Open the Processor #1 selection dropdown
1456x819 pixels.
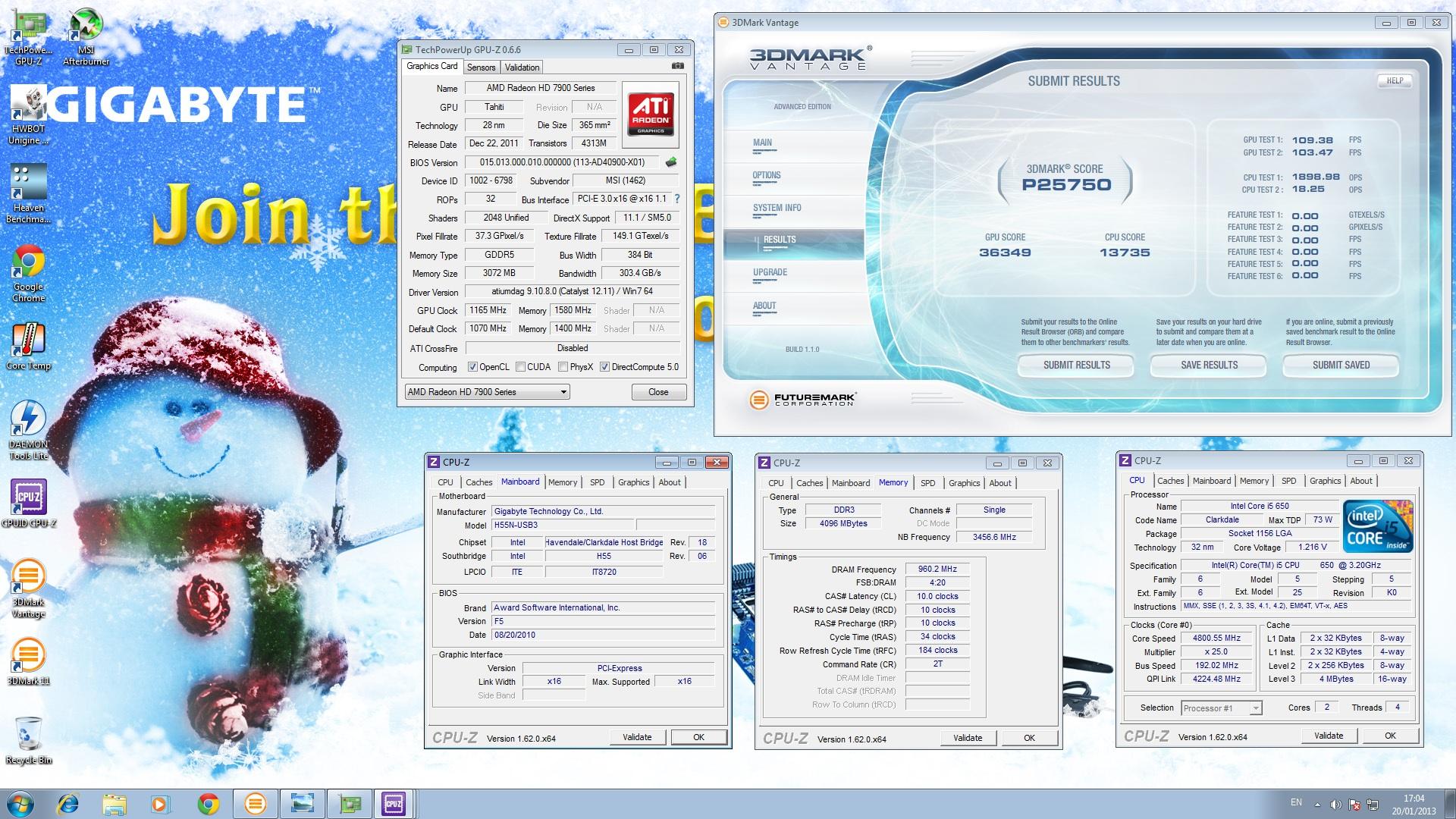click(x=1221, y=708)
